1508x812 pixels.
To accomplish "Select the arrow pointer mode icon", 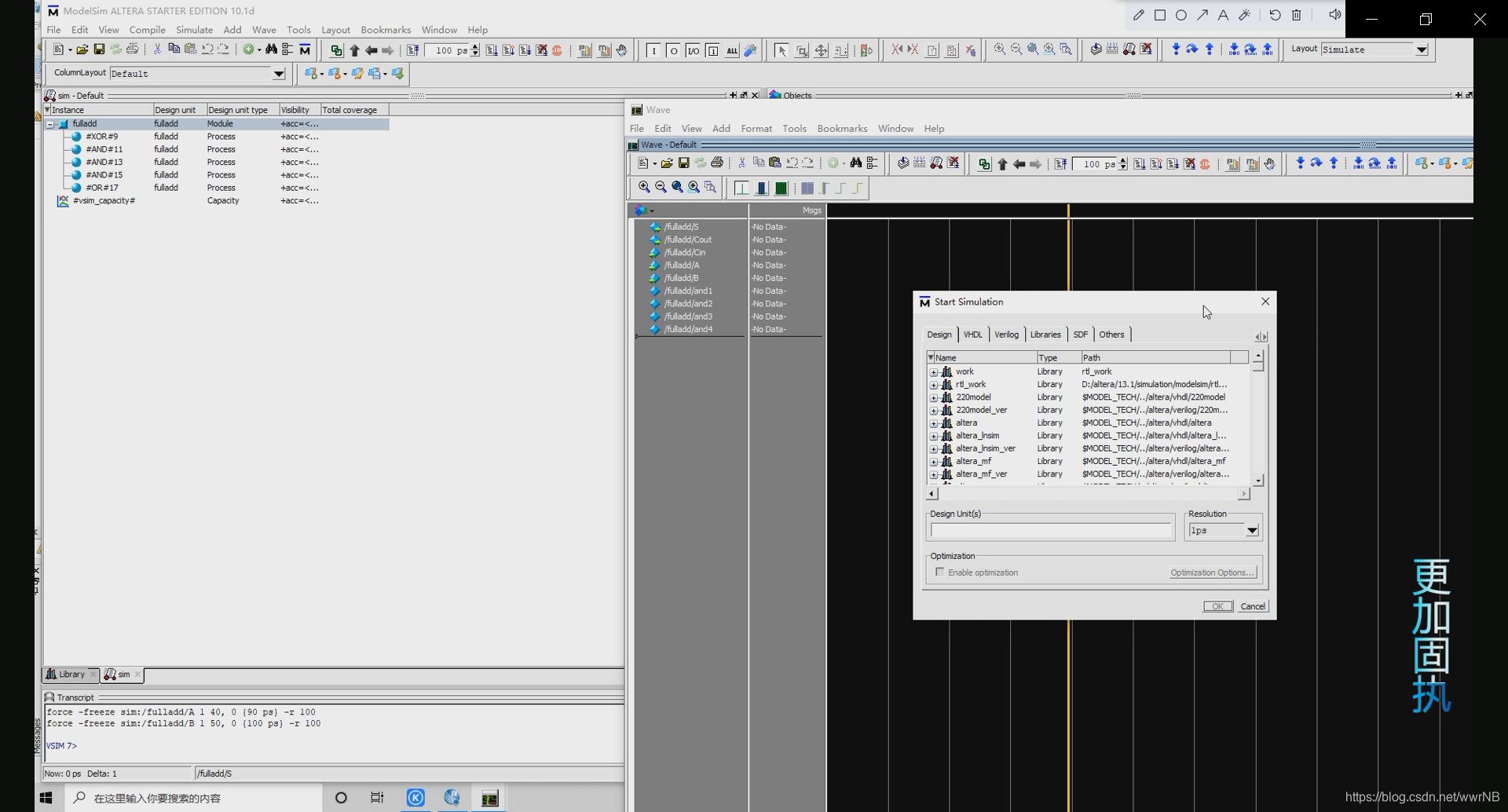I will [x=781, y=50].
